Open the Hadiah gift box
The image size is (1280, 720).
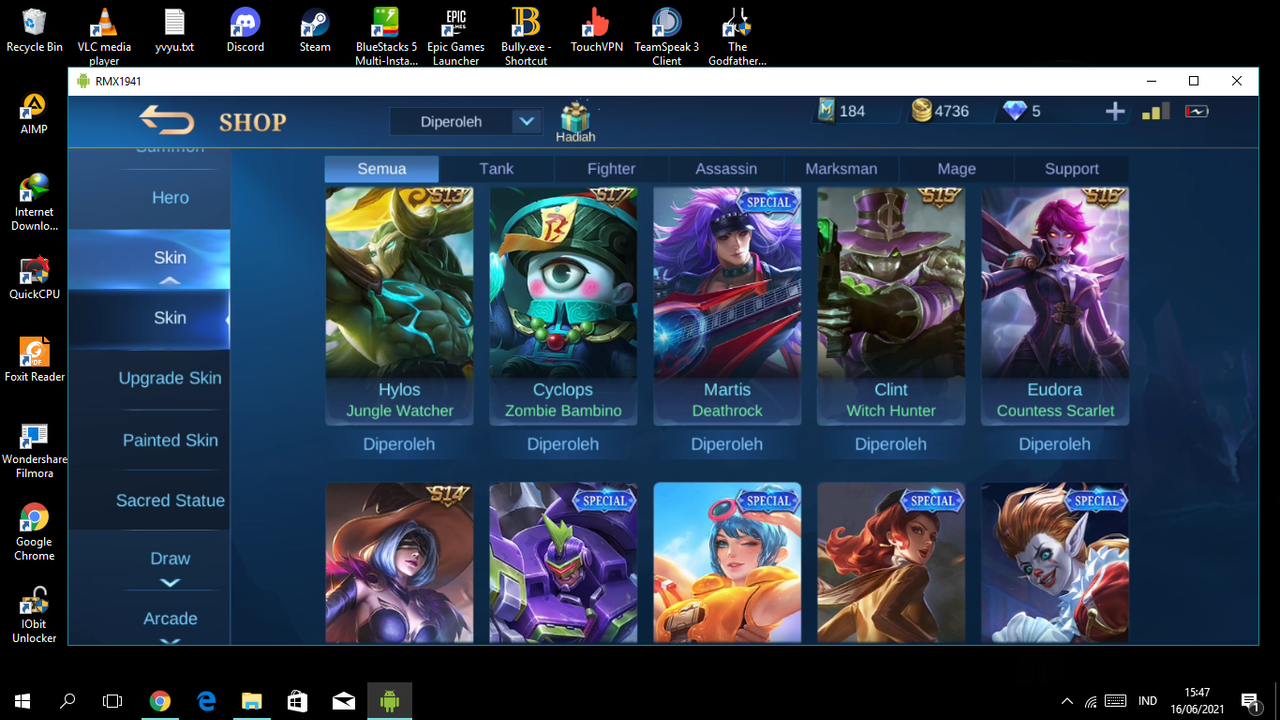(575, 123)
